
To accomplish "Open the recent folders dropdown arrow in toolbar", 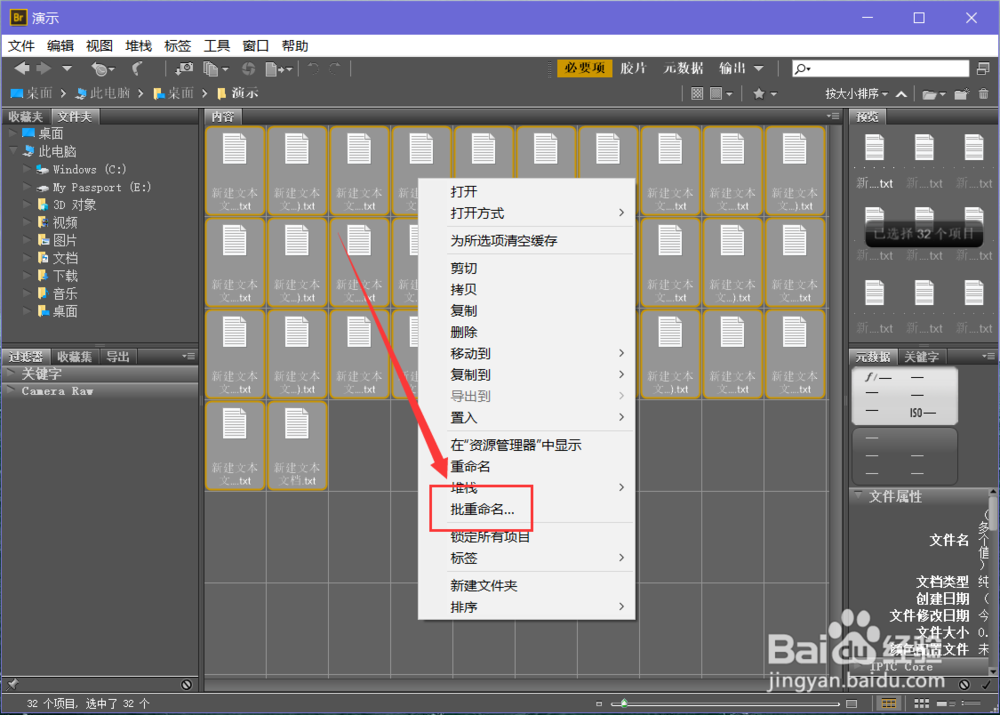I will click(67, 68).
